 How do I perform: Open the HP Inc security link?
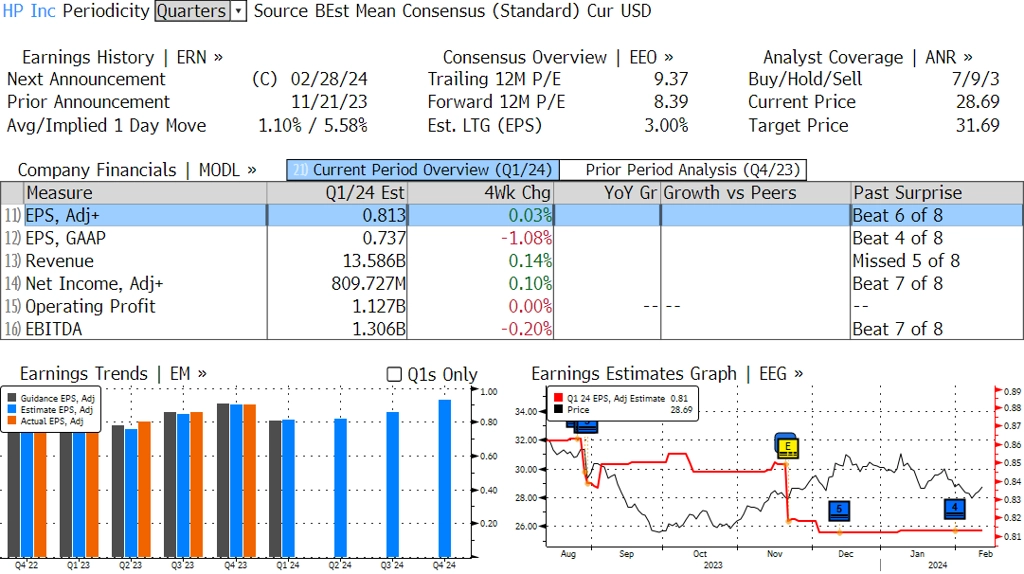(x=29, y=11)
